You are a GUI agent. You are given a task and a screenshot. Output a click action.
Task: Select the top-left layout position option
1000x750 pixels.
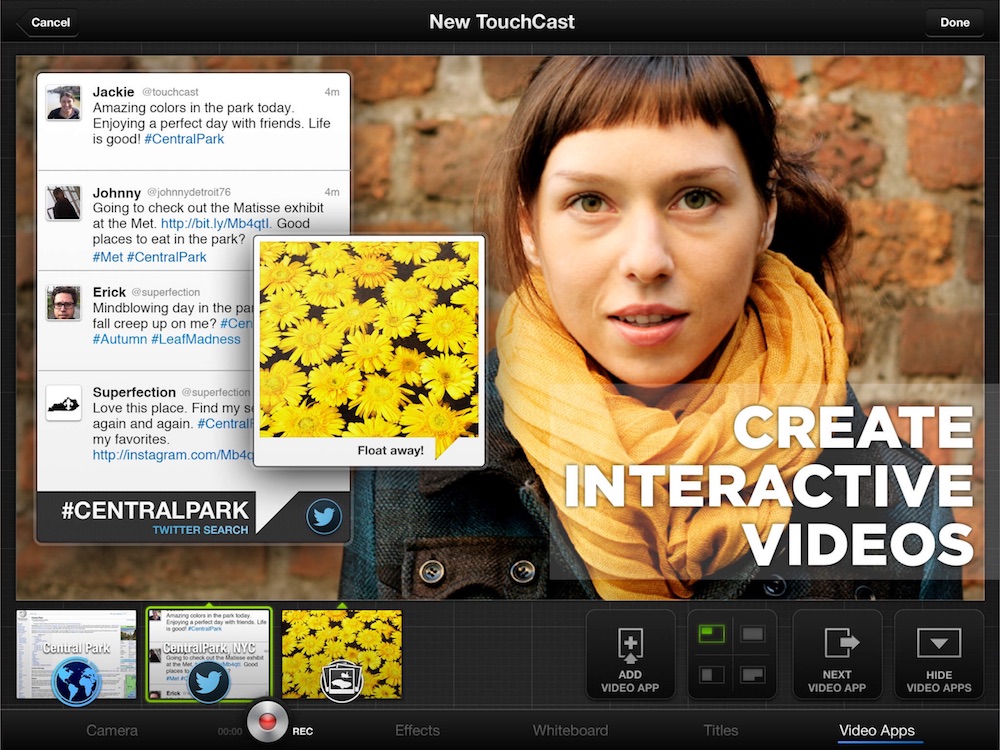coord(711,634)
